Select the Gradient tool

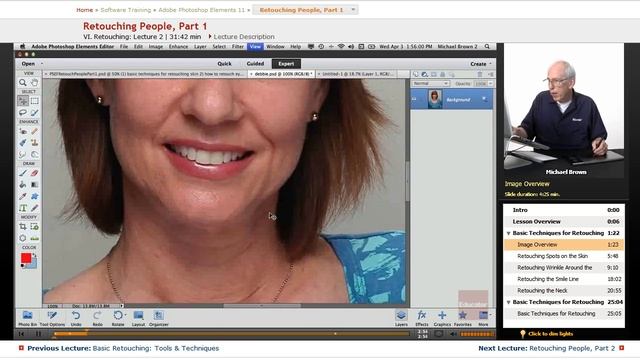pyautogui.click(x=35, y=184)
